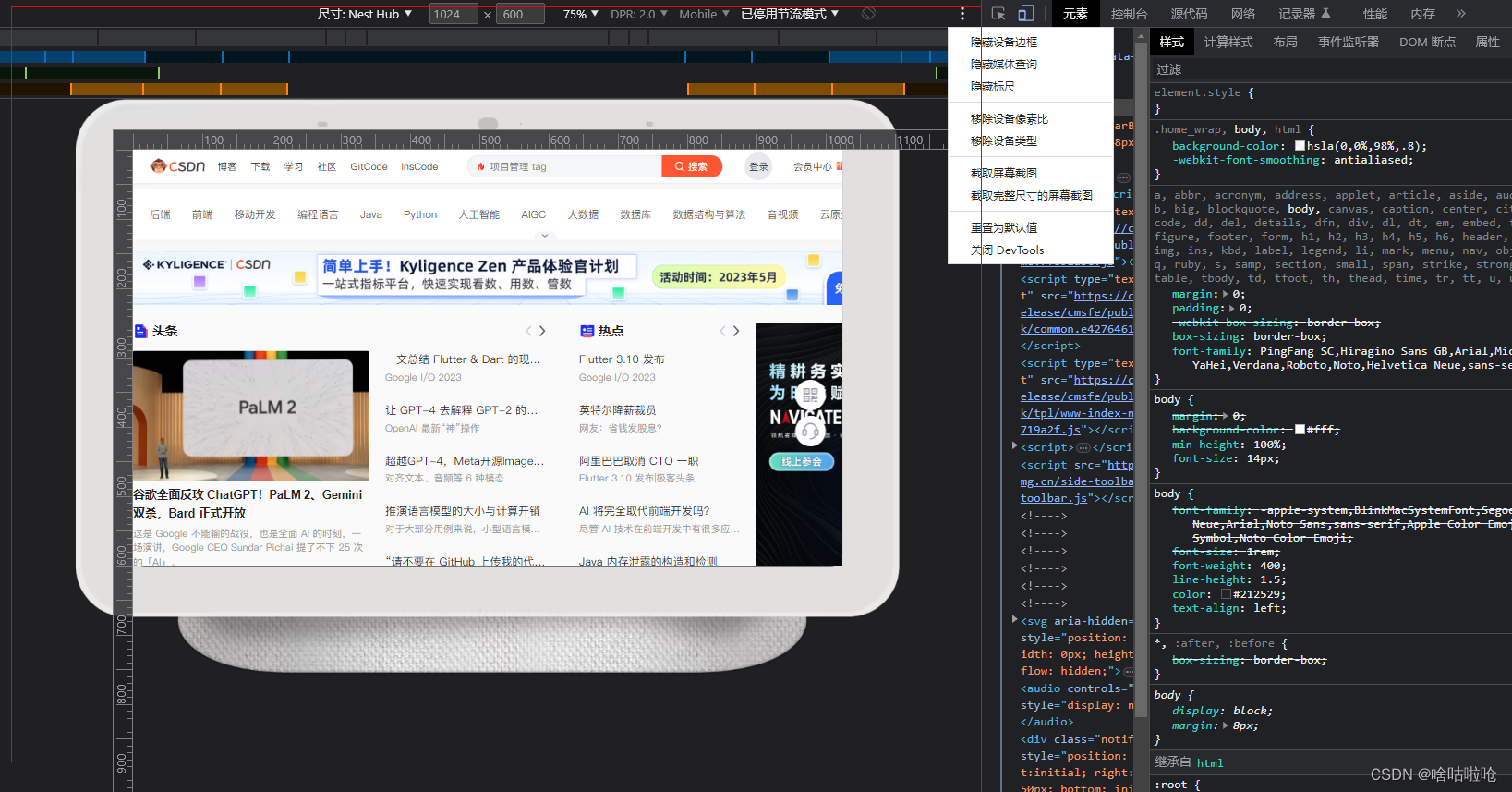Open the Mobile device type dropdown
Image resolution: width=1512 pixels, height=792 pixels.
click(704, 14)
